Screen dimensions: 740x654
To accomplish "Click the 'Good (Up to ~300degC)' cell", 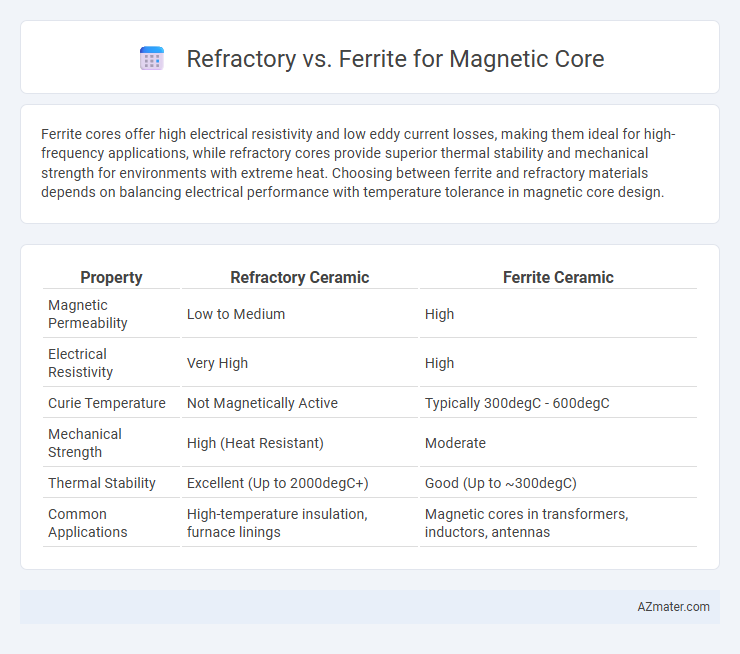I will [x=501, y=483].
